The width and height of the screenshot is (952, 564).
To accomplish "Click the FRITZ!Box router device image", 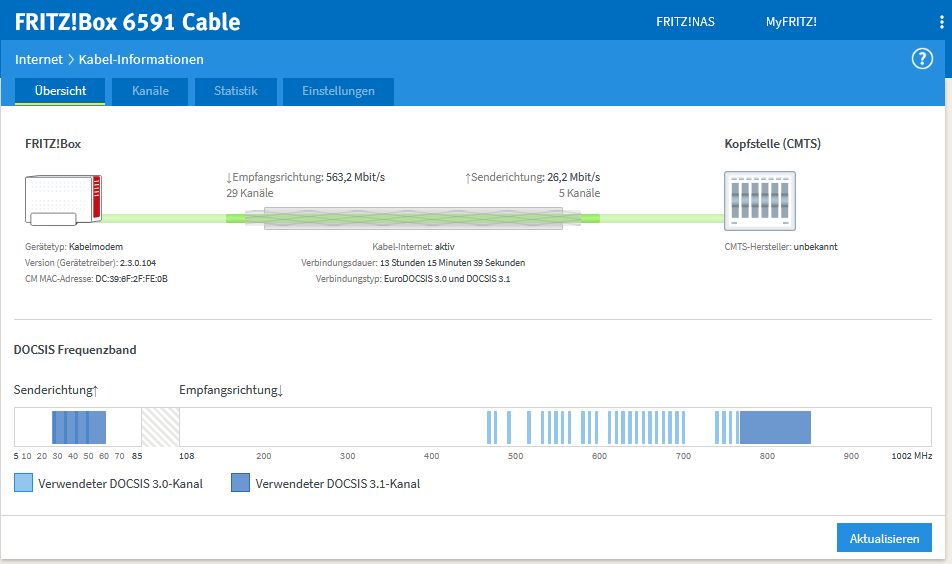I will pyautogui.click(x=63, y=200).
